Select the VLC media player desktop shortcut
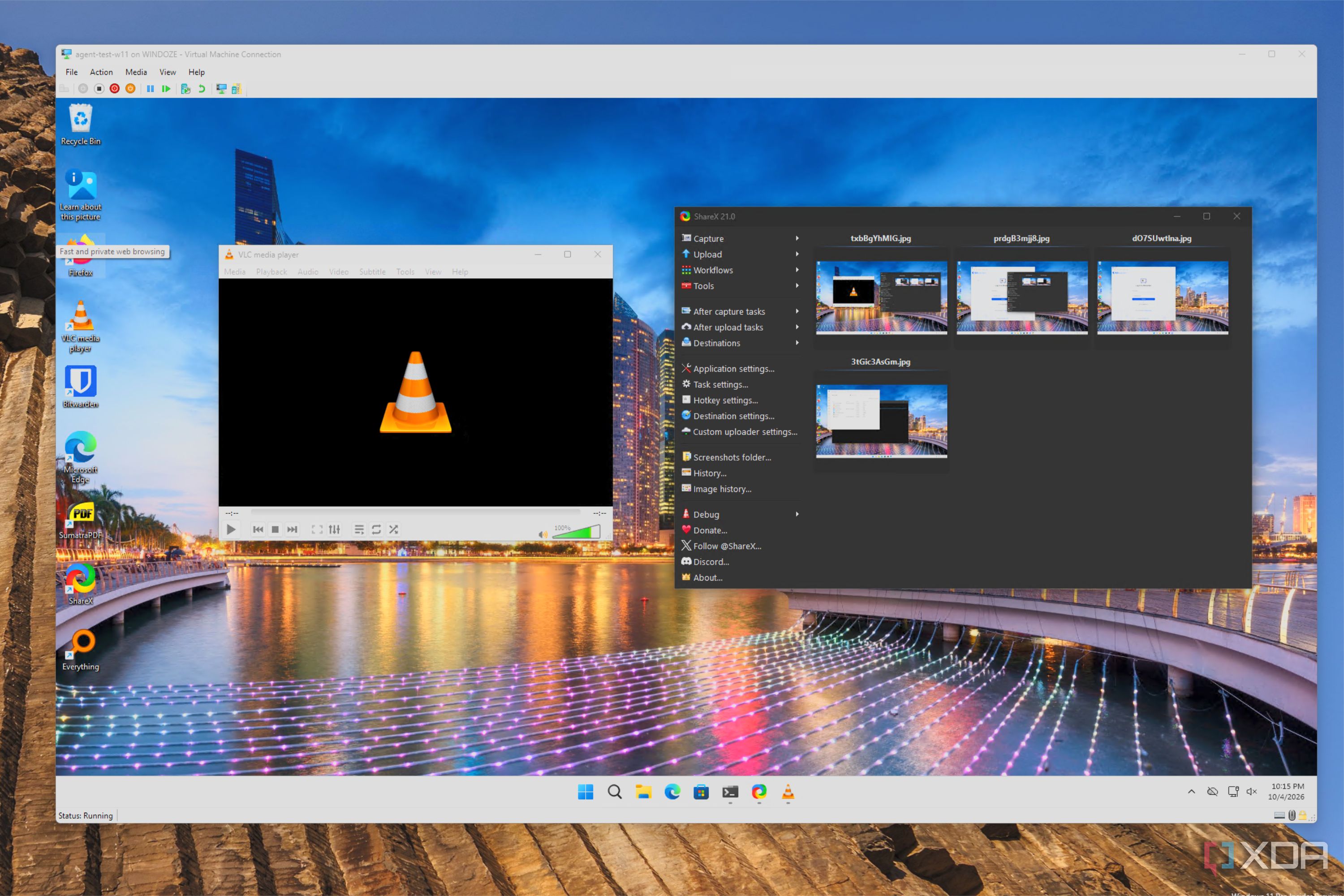The width and height of the screenshot is (1344, 896). (81, 327)
